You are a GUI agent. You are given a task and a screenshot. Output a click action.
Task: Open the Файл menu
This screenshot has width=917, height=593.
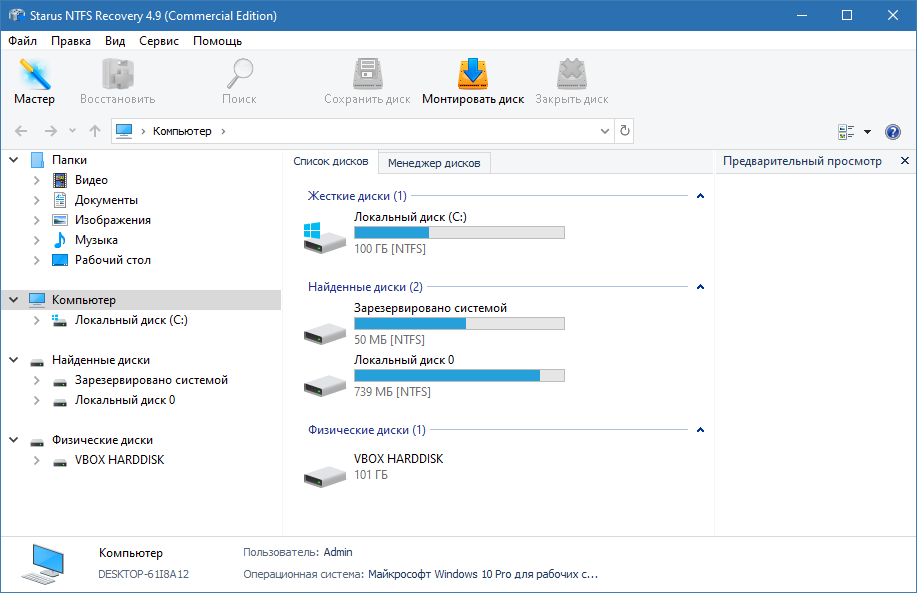pos(23,41)
